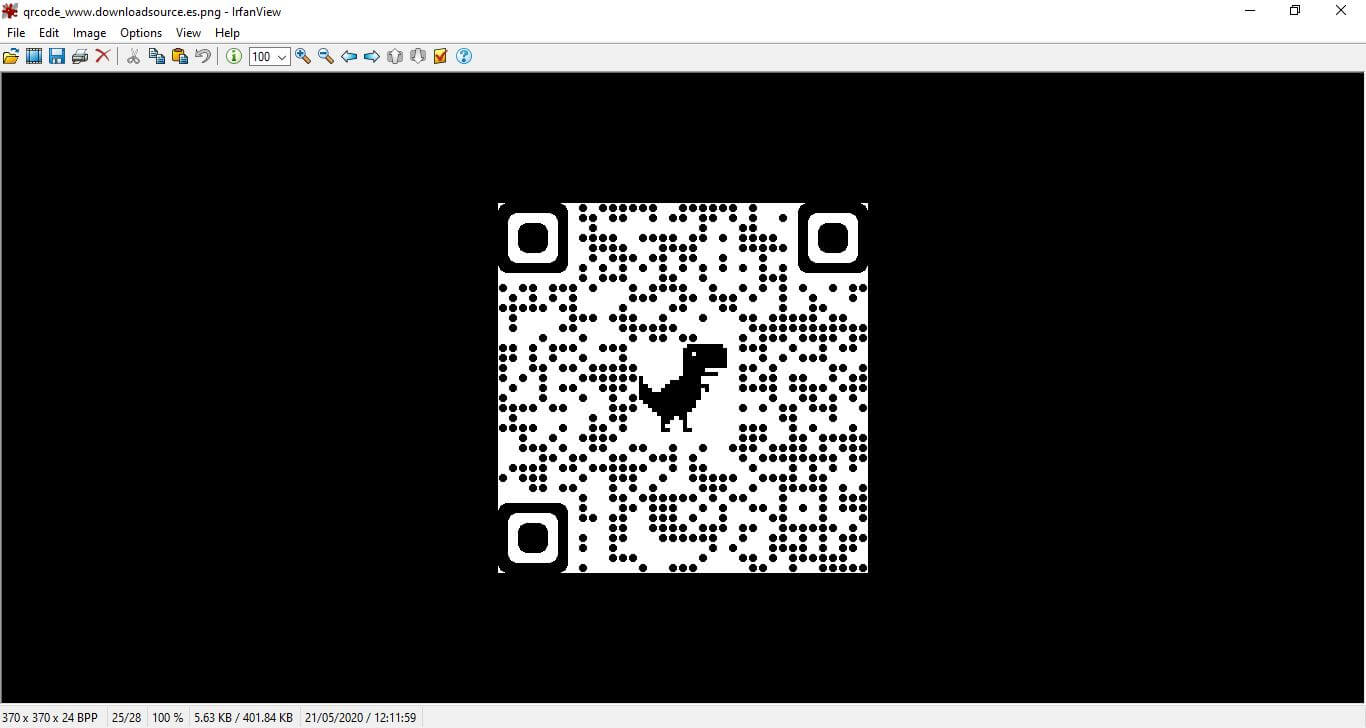Viewport: 1366px width, 728px height.
Task: Open the slideshow filmstrip icon
Action: pyautogui.click(x=34, y=57)
